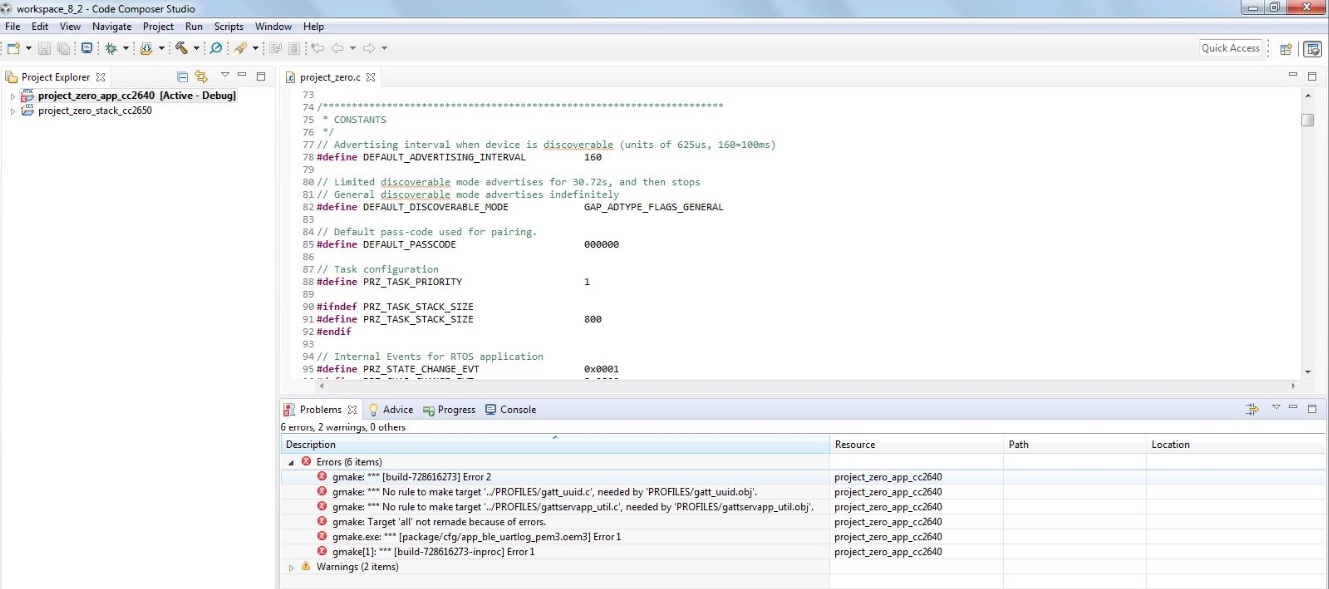Open the New icon dropdown arrow
Image resolution: width=1329 pixels, height=589 pixels.
point(28,48)
